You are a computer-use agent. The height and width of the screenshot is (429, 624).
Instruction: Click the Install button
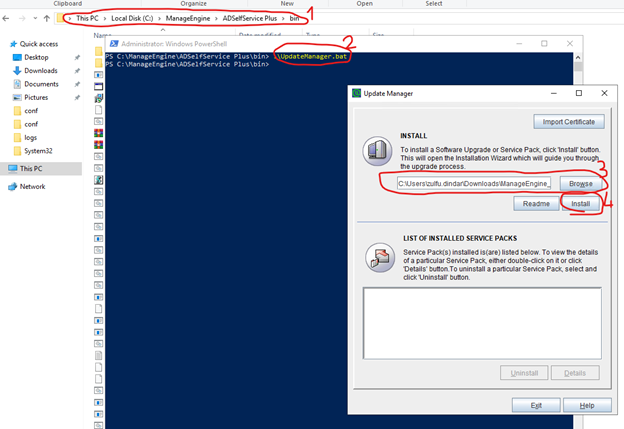pos(581,204)
